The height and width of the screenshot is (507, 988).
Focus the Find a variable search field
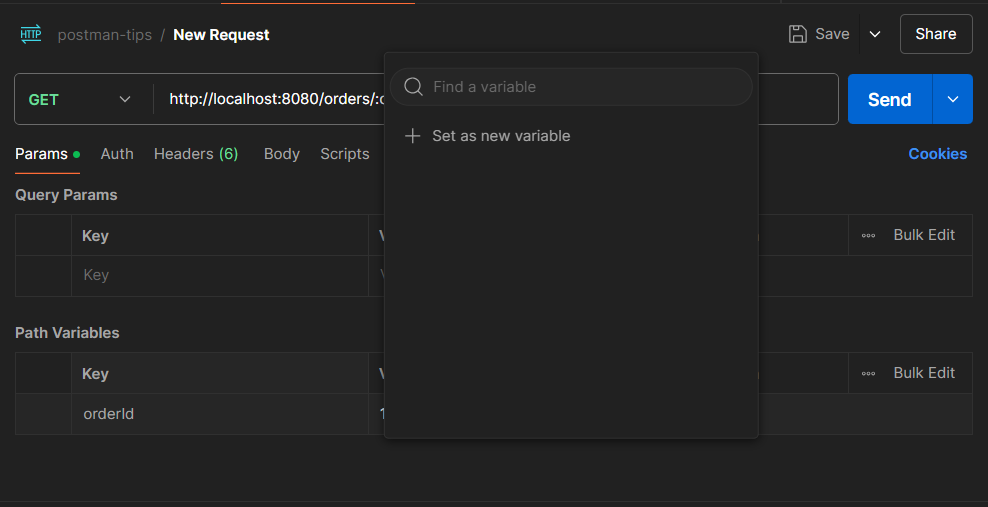coord(571,86)
